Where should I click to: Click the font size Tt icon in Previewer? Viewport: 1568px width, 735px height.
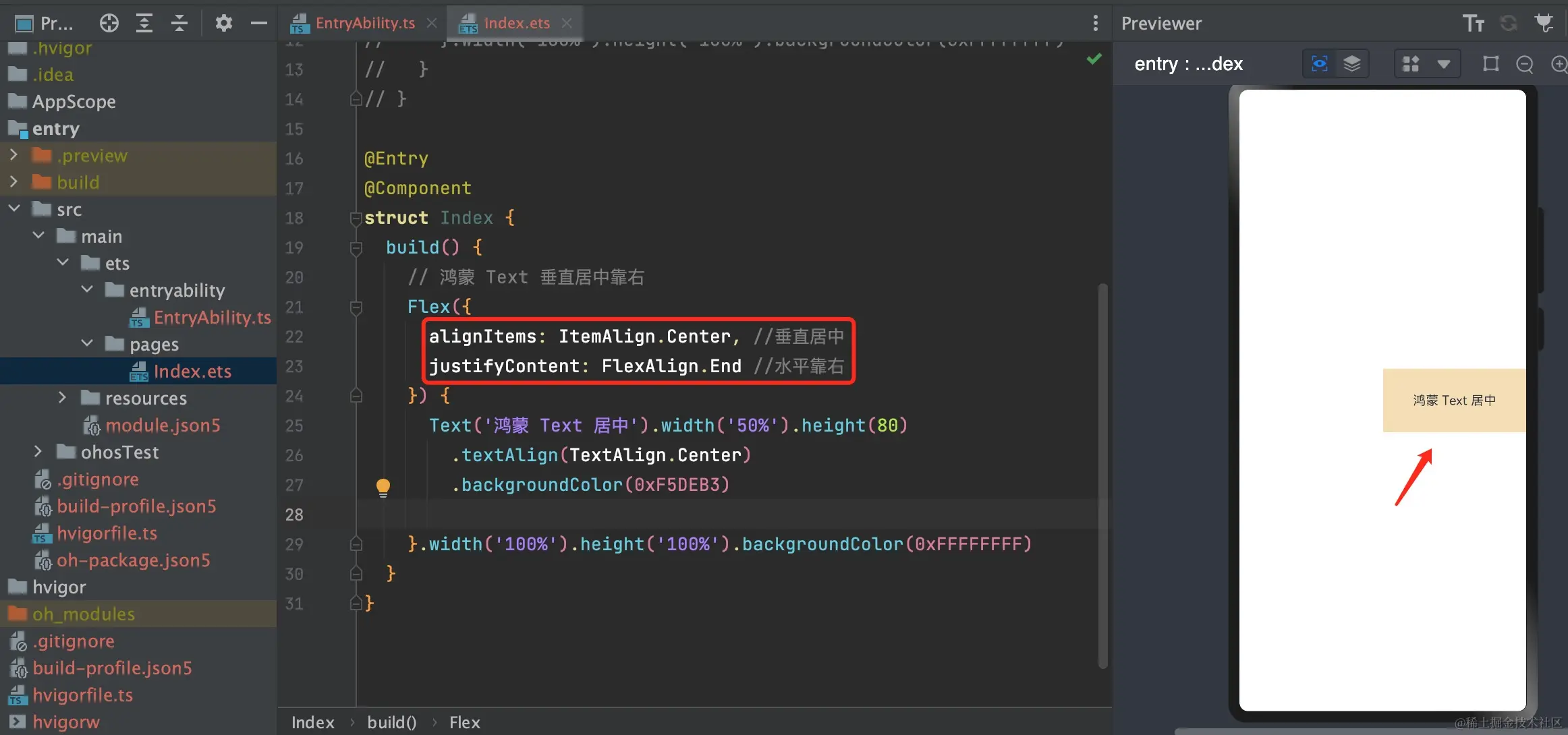(1473, 24)
